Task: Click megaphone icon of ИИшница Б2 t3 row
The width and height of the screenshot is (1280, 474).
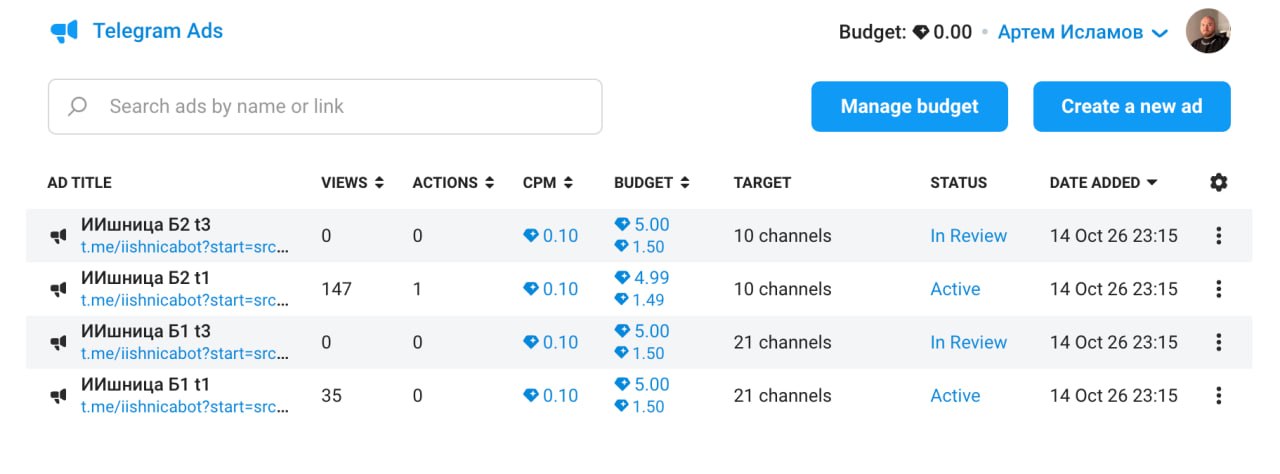Action: (x=58, y=236)
